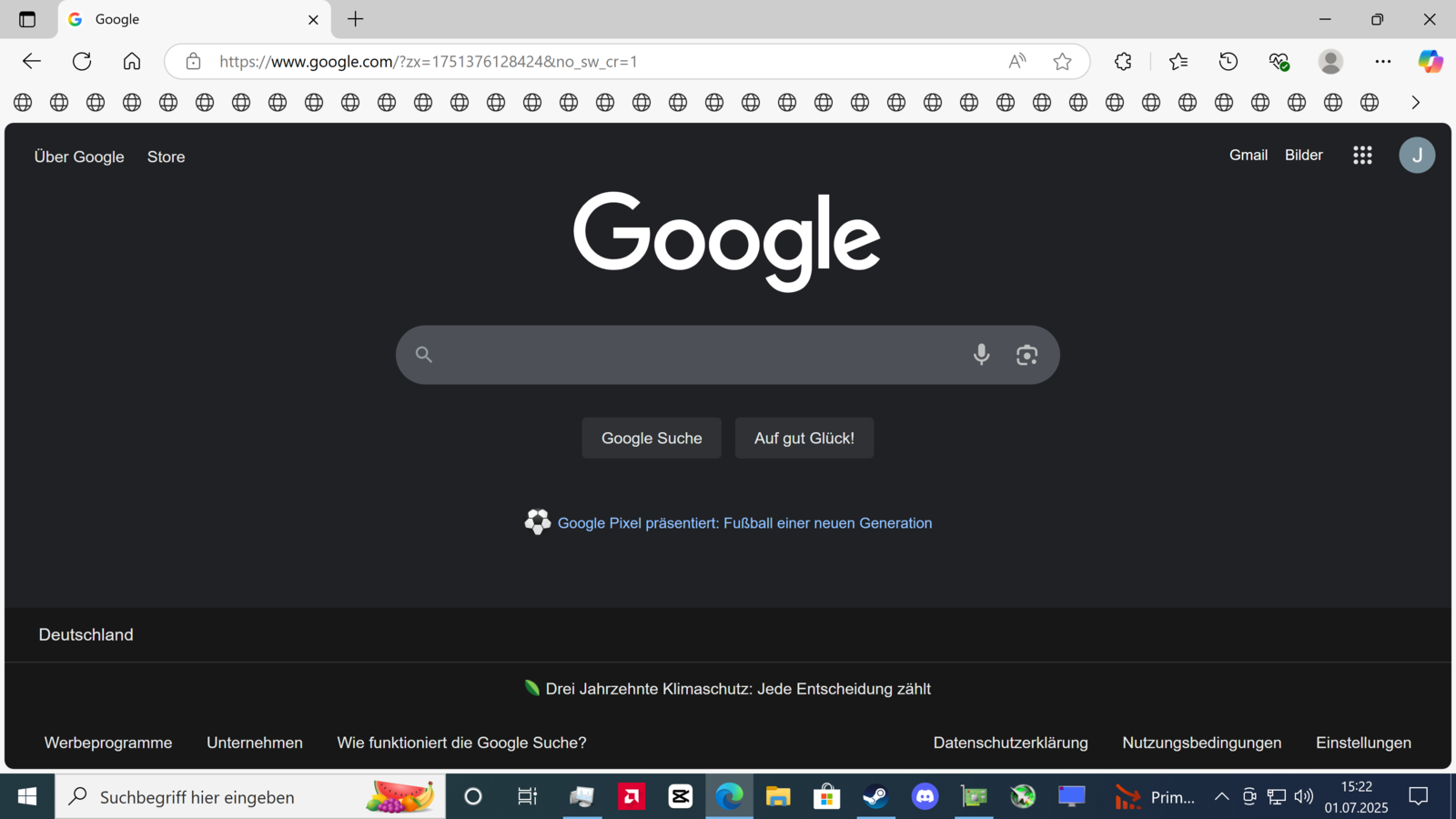Image resolution: width=1456 pixels, height=819 pixels.
Task: Open the Nutzungsbedingungen link
Action: click(x=1201, y=743)
